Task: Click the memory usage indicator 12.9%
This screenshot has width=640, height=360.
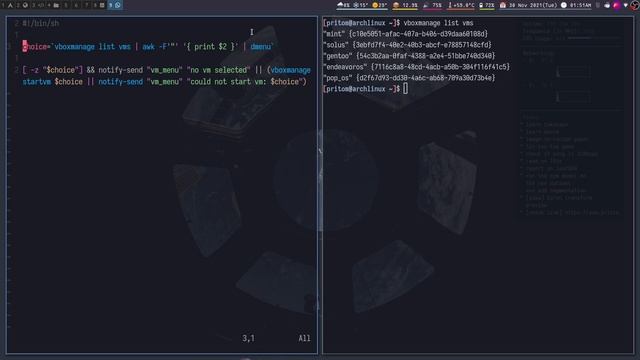Action: (x=405, y=5)
